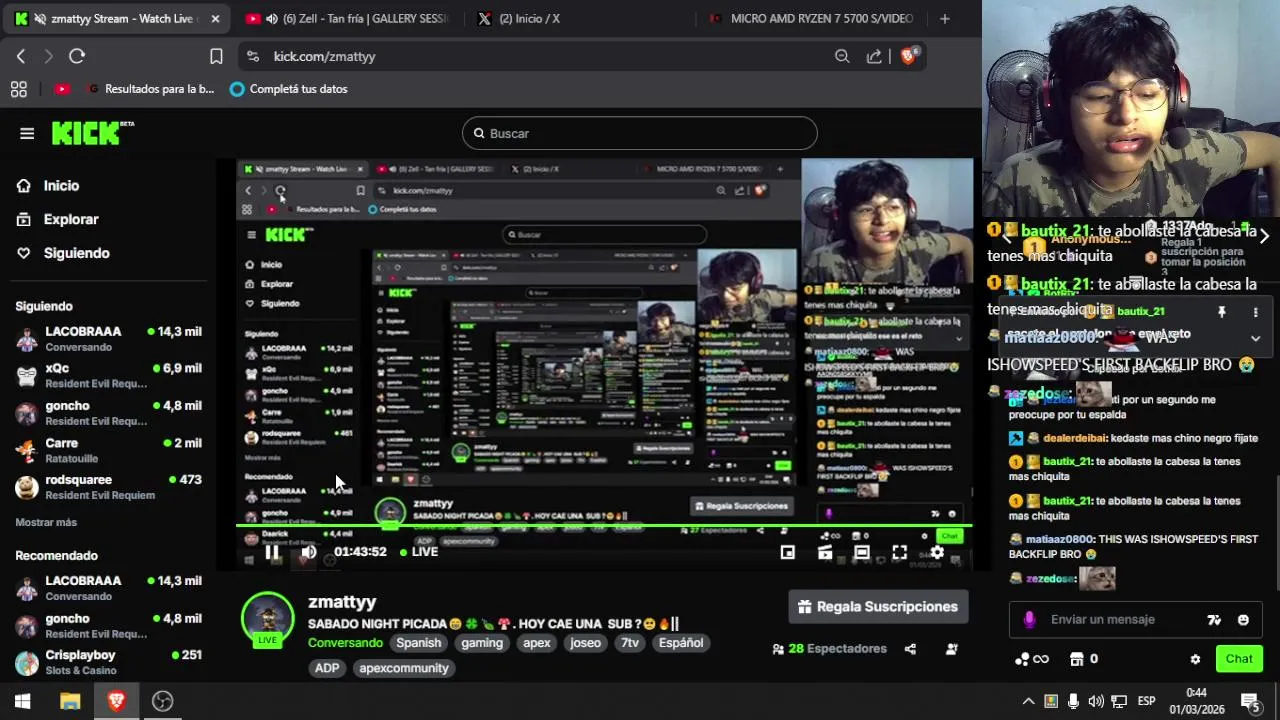Viewport: 1280px width, 720px height.
Task: Advance leaderboard with right arrow
Action: [1264, 236]
